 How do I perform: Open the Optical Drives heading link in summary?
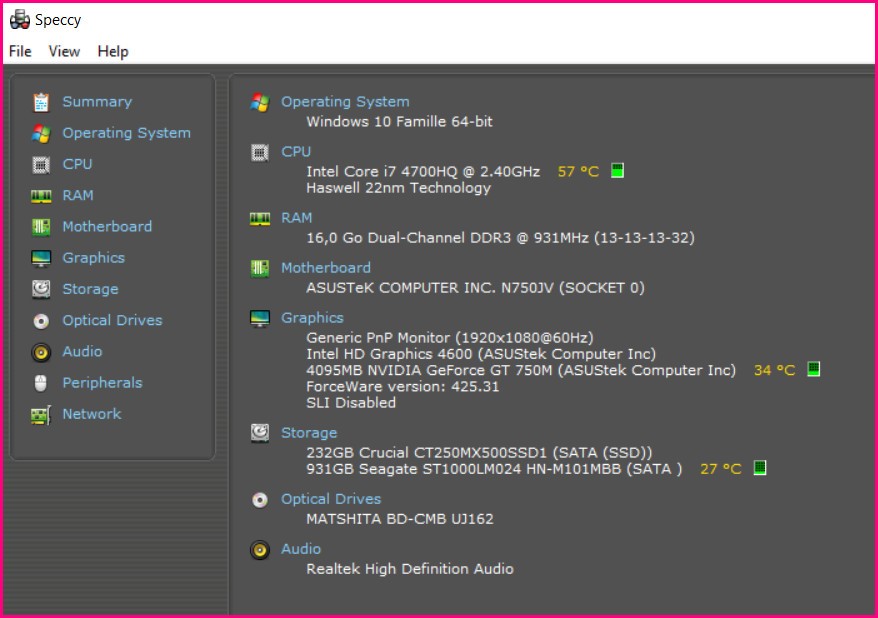point(331,499)
